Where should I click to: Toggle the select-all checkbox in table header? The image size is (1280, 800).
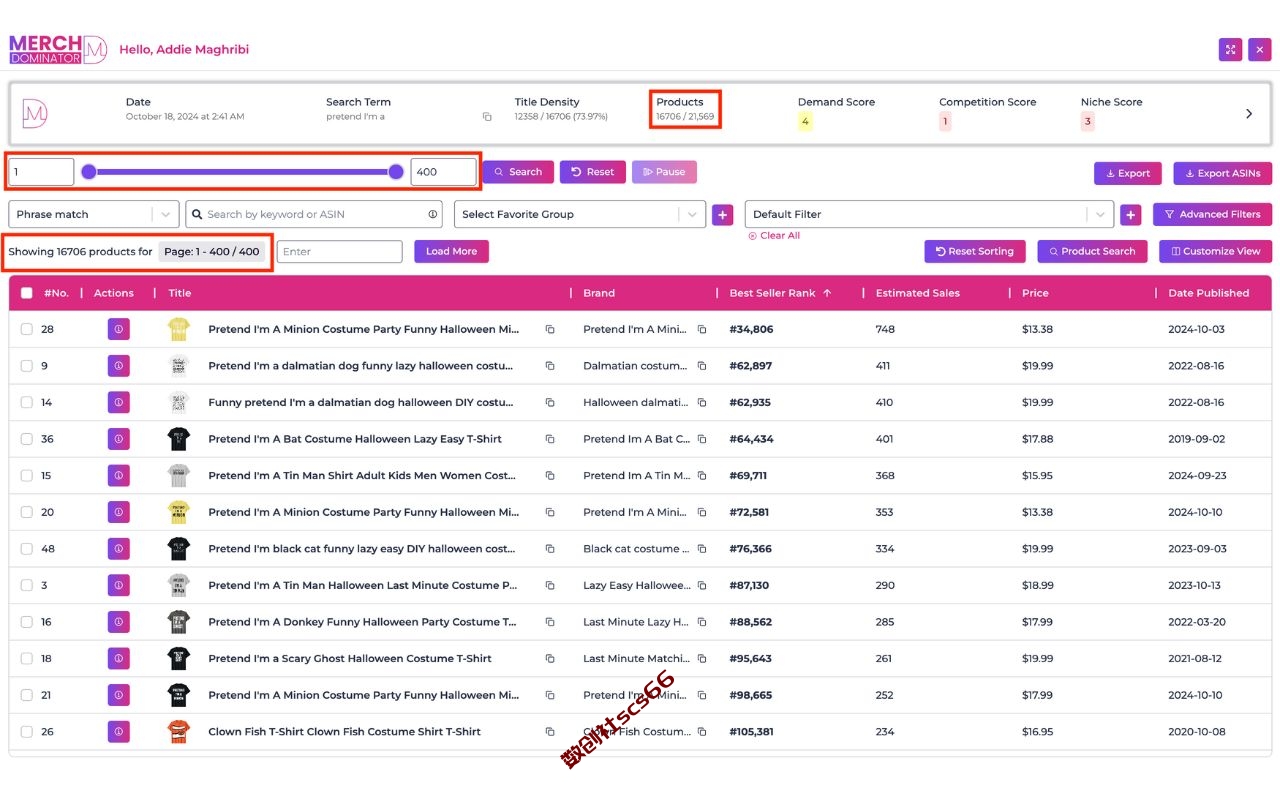coord(27,293)
